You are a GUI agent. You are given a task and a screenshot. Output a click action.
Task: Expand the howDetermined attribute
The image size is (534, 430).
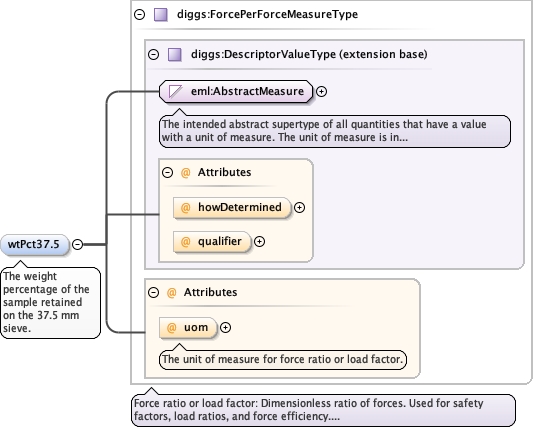point(299,208)
